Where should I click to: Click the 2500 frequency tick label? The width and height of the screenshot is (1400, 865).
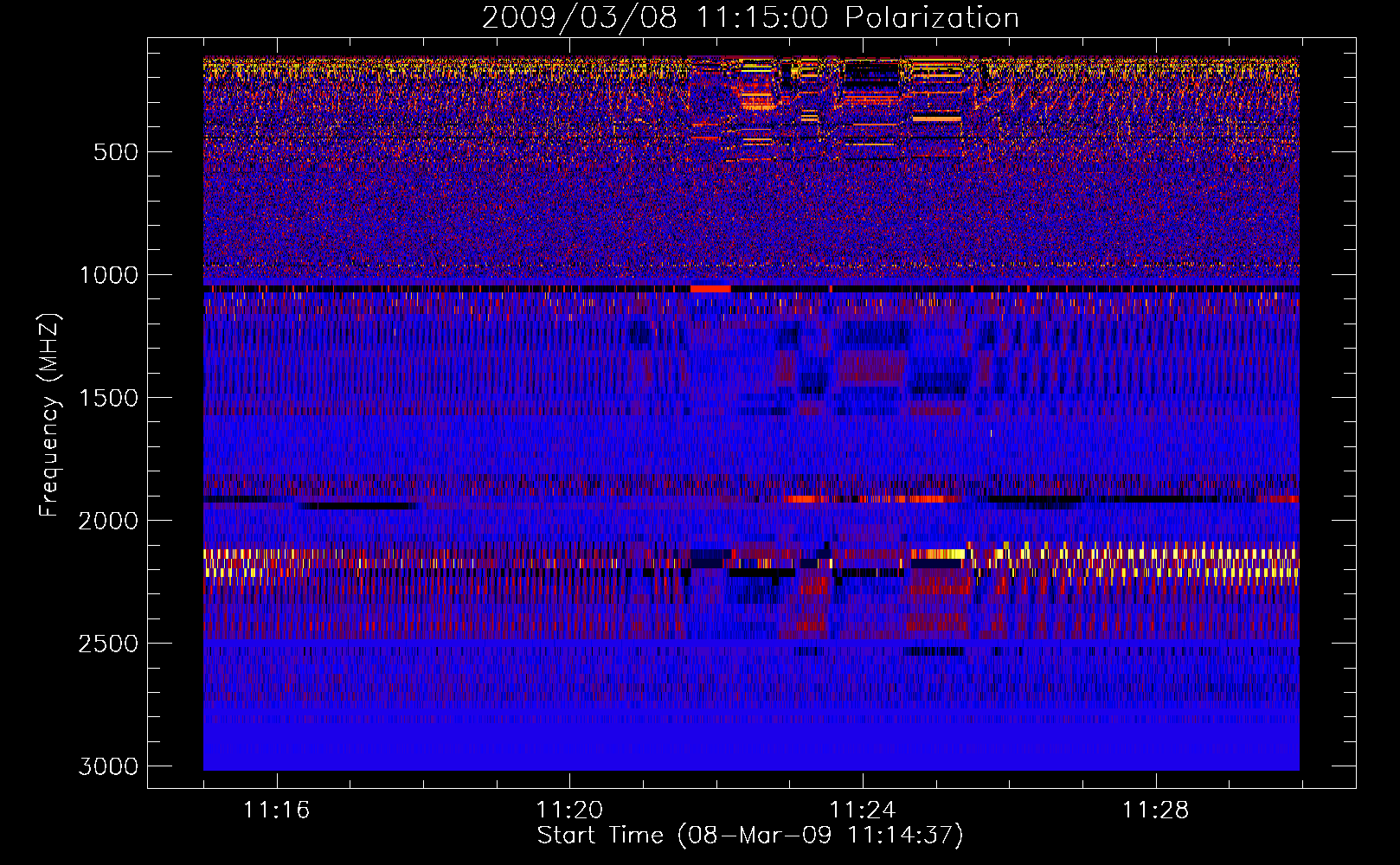[108, 644]
